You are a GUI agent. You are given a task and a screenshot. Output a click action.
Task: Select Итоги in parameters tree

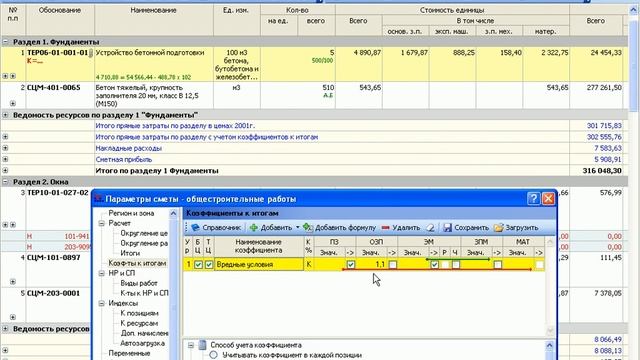point(130,253)
